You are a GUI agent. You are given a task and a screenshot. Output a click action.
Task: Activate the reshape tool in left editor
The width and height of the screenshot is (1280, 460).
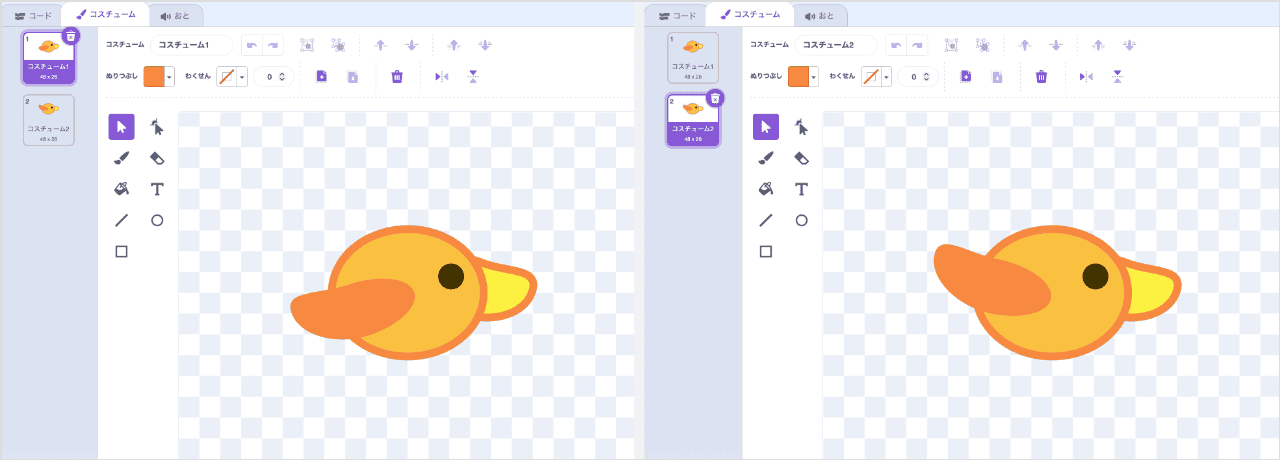click(157, 126)
